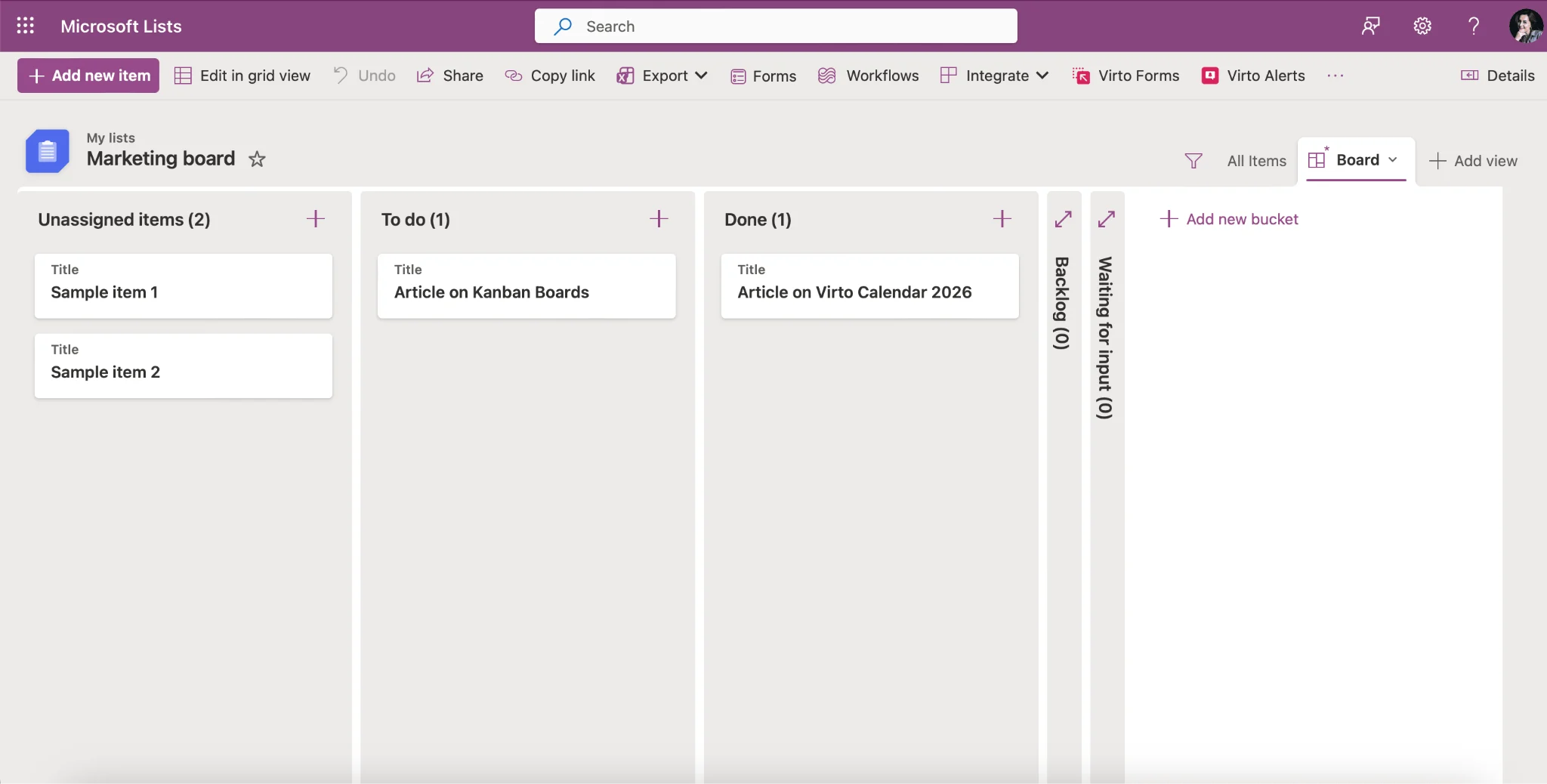Image resolution: width=1547 pixels, height=784 pixels.
Task: Launch Virto Forms
Action: 1126,76
